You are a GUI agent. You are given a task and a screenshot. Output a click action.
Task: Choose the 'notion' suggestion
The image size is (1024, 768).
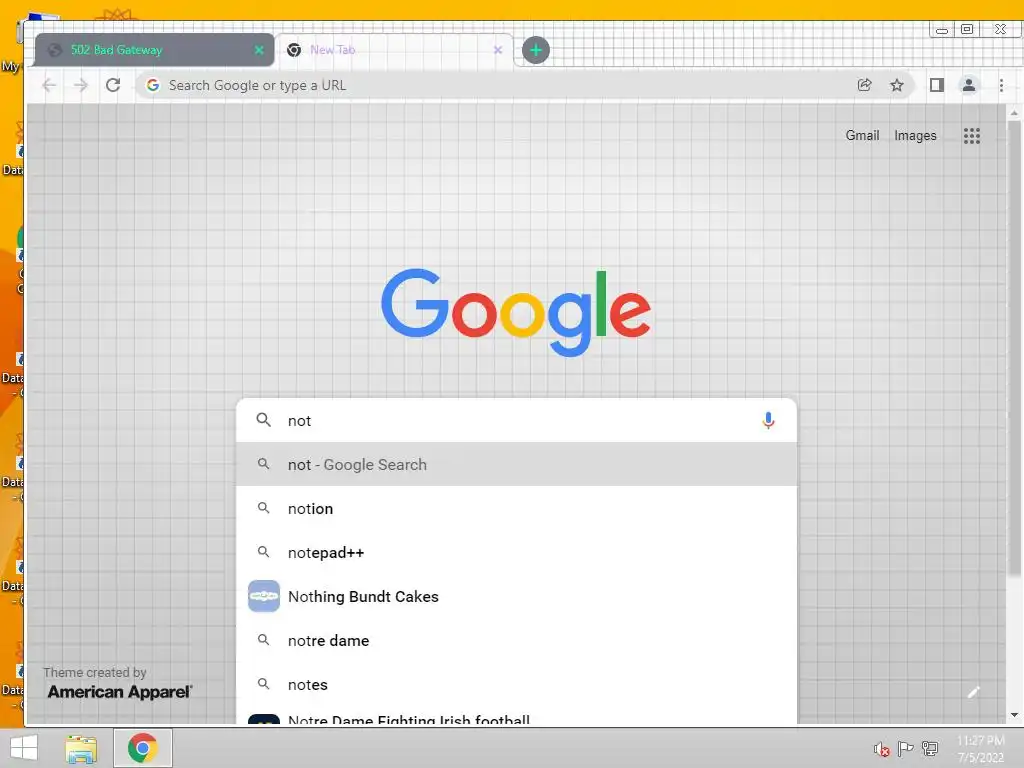[x=516, y=508]
